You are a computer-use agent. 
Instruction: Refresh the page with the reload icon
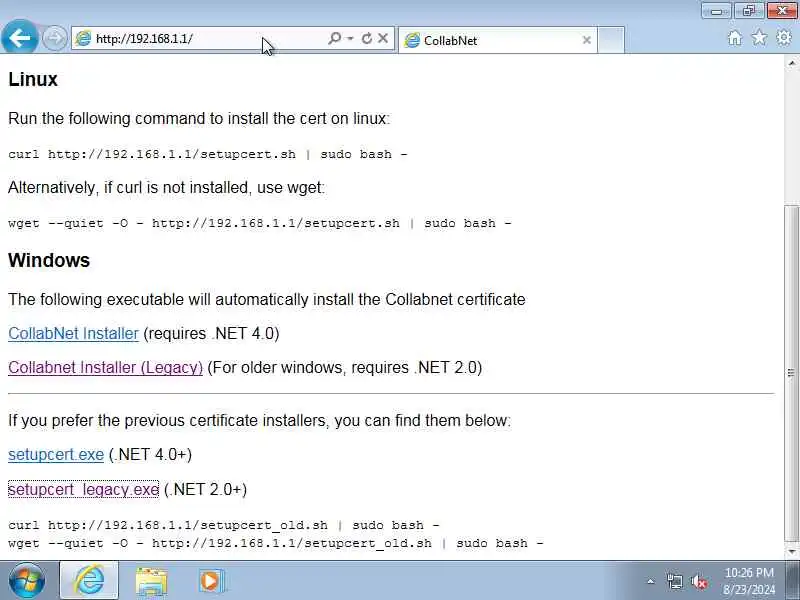pyautogui.click(x=366, y=38)
